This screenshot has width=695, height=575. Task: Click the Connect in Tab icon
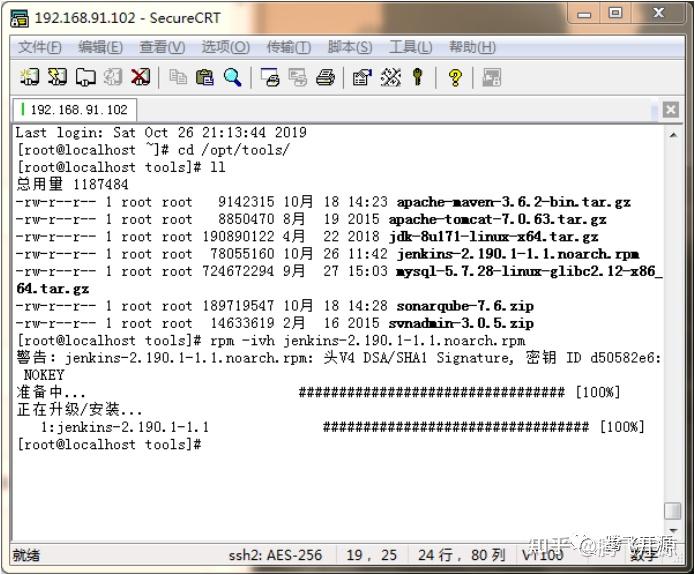85,77
